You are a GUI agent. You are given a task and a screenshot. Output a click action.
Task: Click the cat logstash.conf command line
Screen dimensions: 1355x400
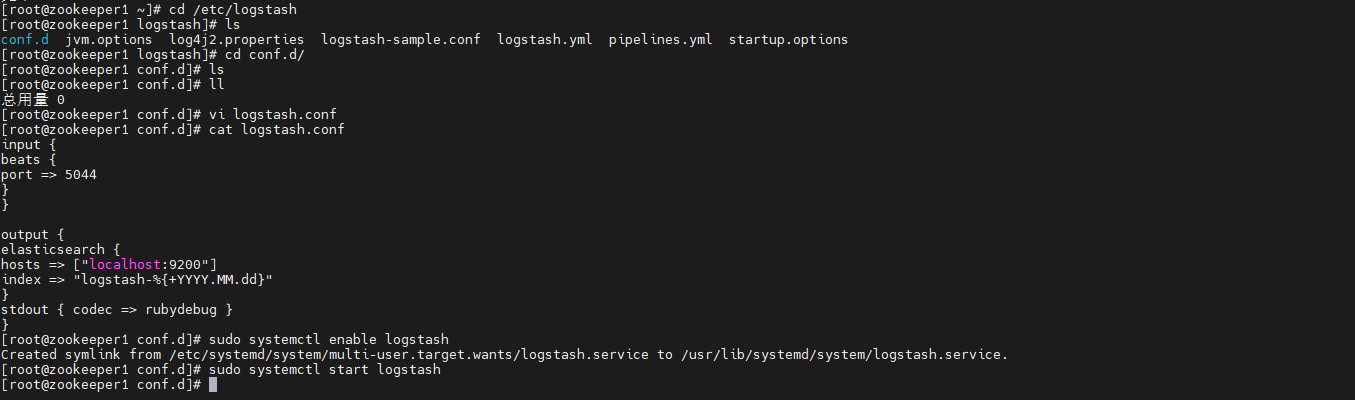click(277, 130)
